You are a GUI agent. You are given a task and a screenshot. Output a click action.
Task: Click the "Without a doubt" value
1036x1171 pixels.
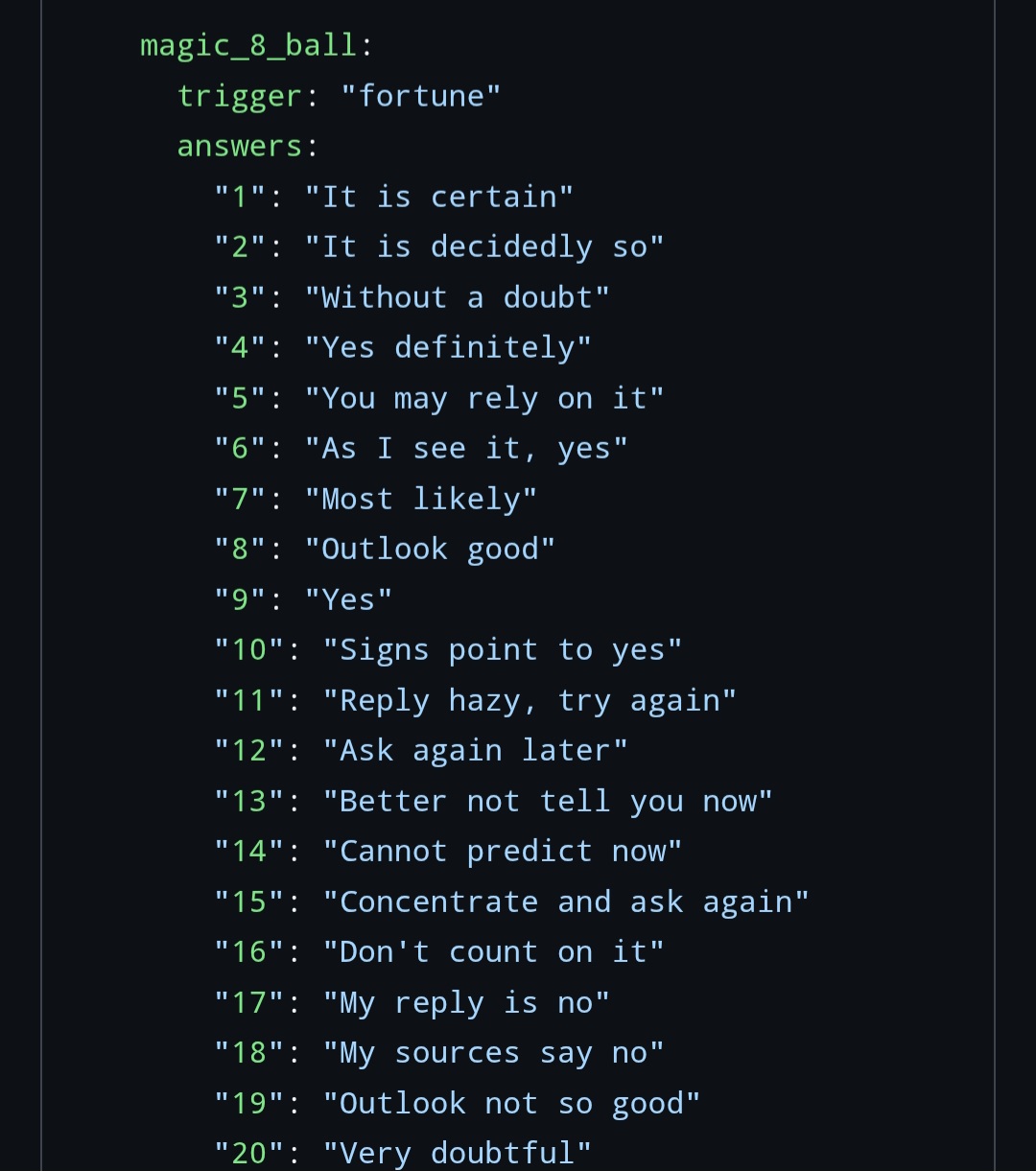(x=457, y=297)
